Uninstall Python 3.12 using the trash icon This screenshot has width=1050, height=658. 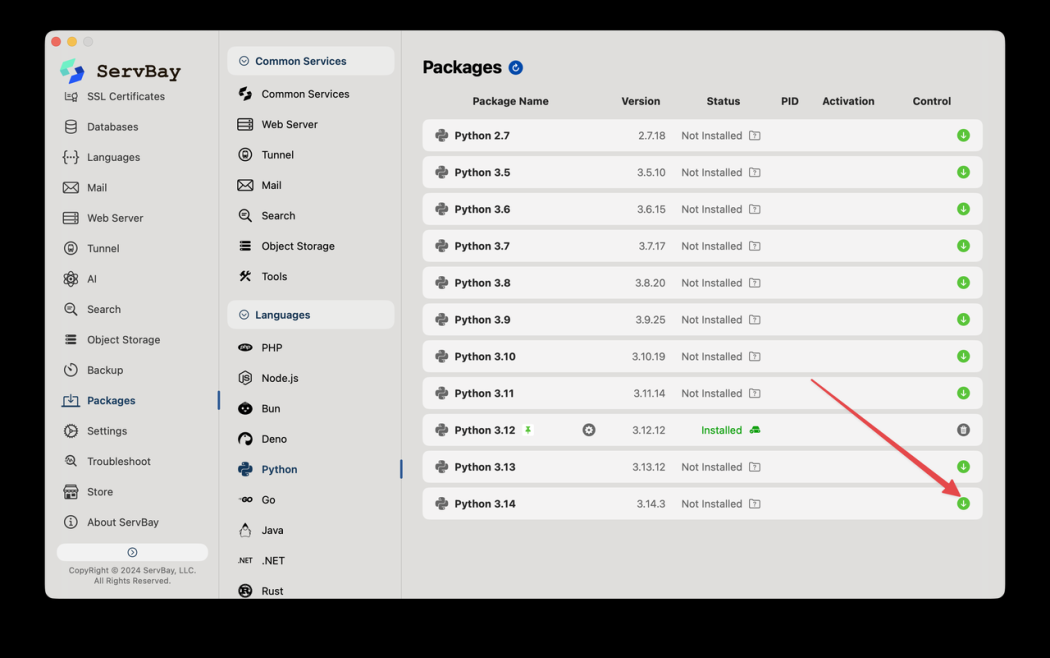click(963, 430)
